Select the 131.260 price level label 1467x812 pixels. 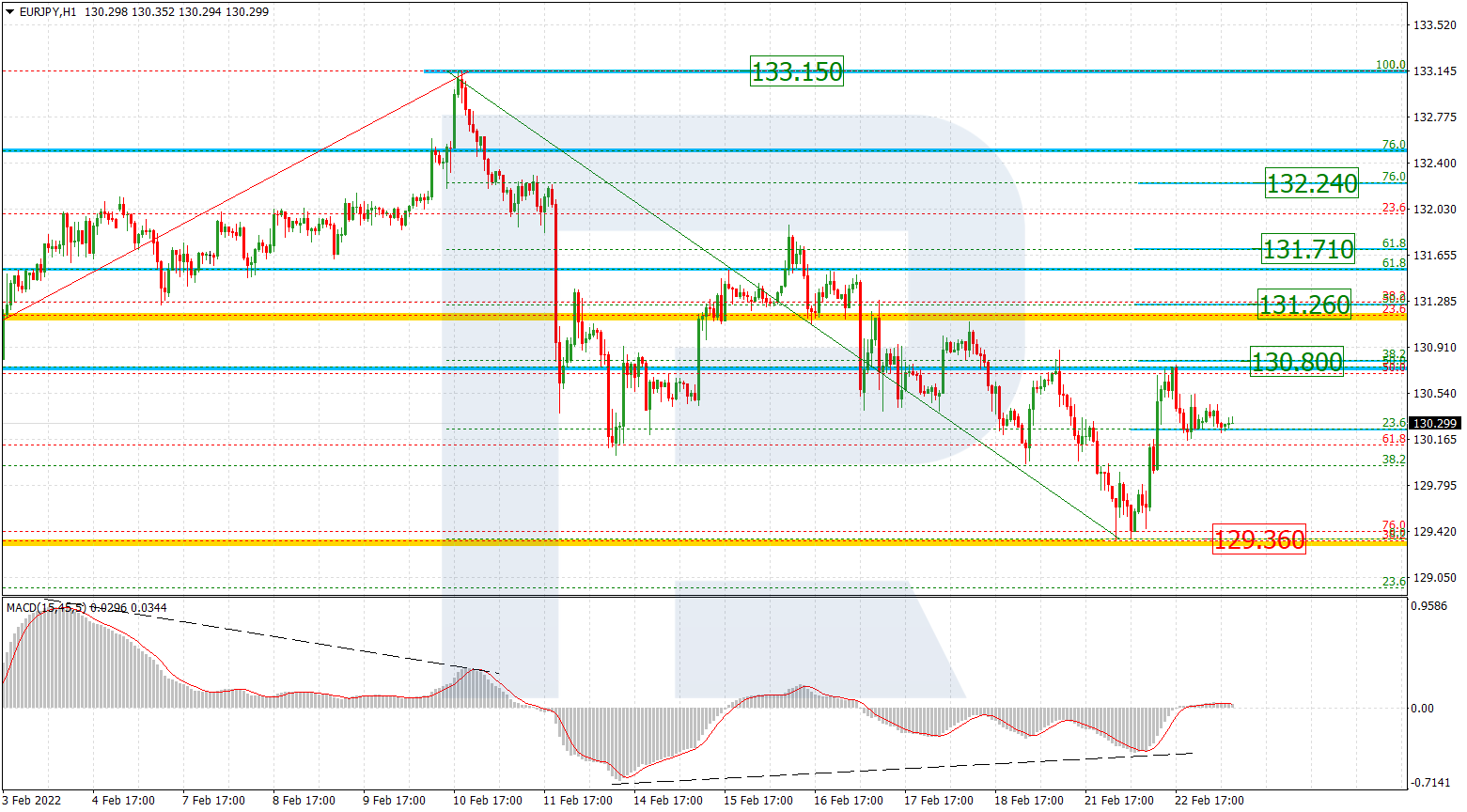click(x=1304, y=304)
